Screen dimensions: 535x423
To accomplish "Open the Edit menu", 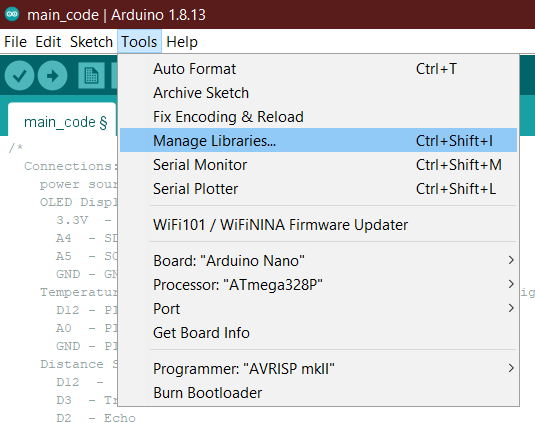I will point(48,42).
